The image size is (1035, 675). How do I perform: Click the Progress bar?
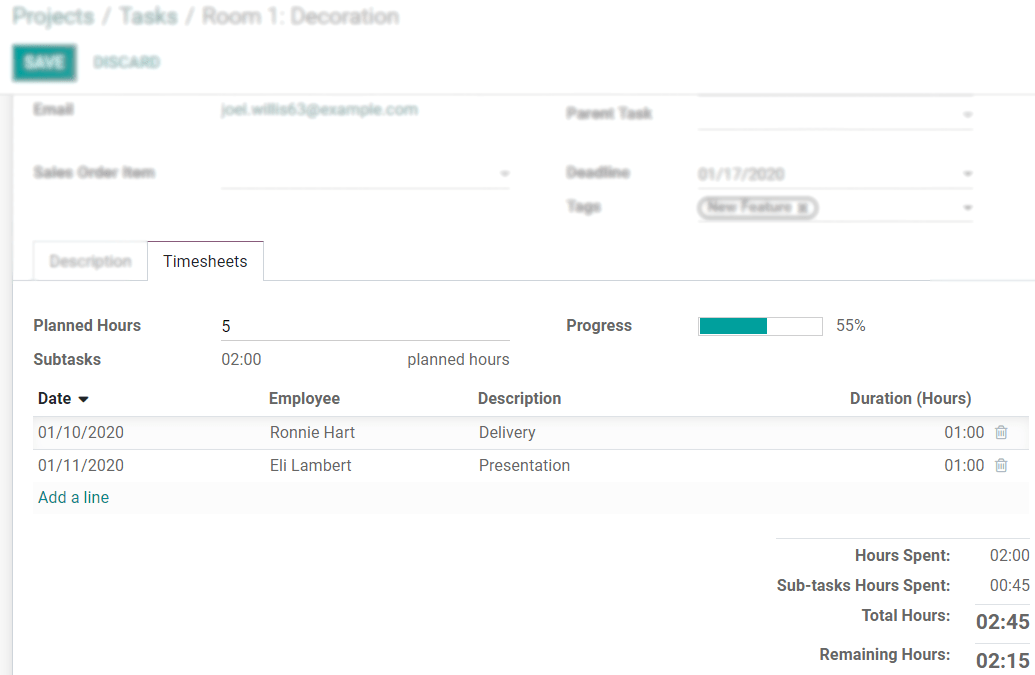[x=760, y=326]
